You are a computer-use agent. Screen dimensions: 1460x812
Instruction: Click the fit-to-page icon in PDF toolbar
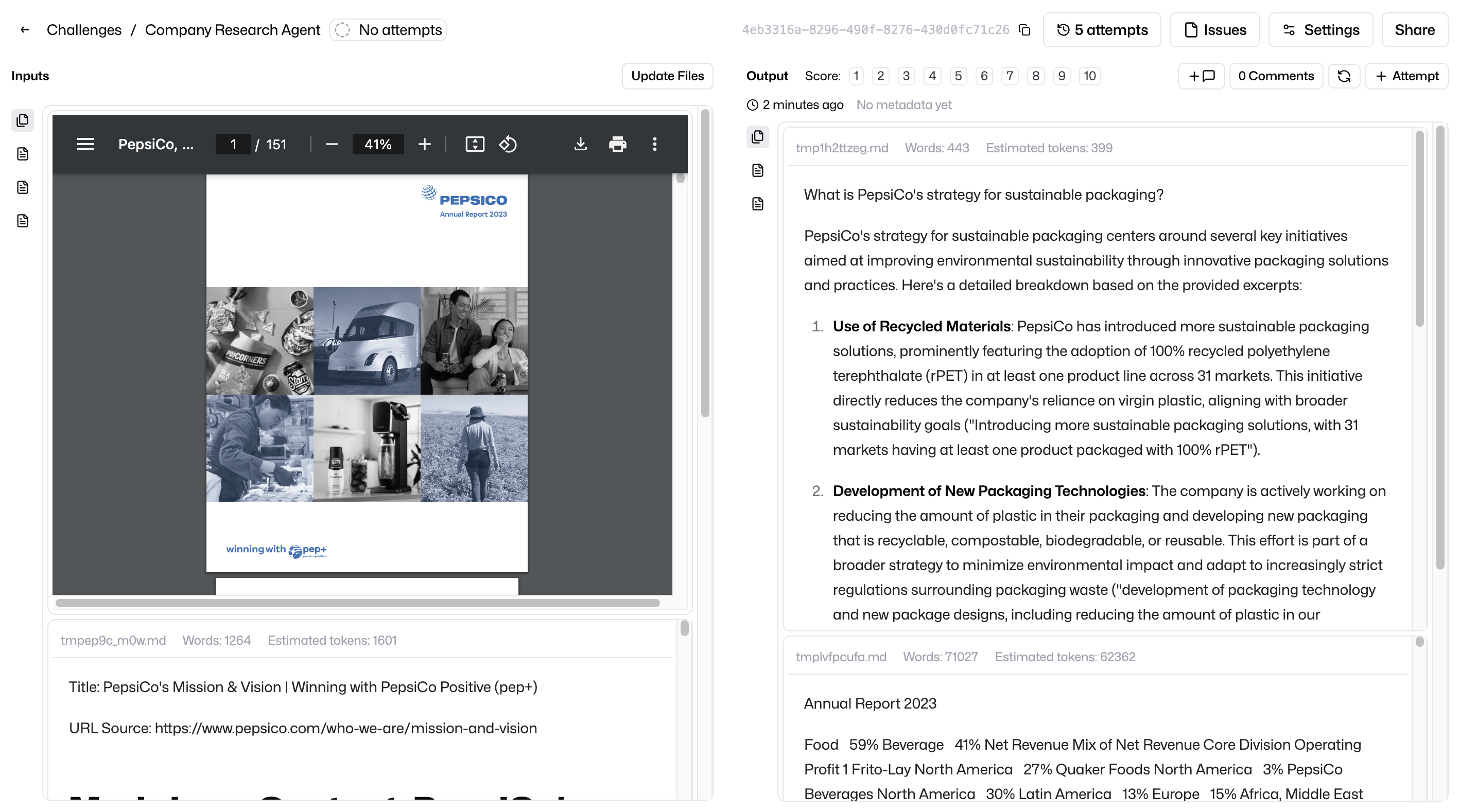(x=474, y=144)
